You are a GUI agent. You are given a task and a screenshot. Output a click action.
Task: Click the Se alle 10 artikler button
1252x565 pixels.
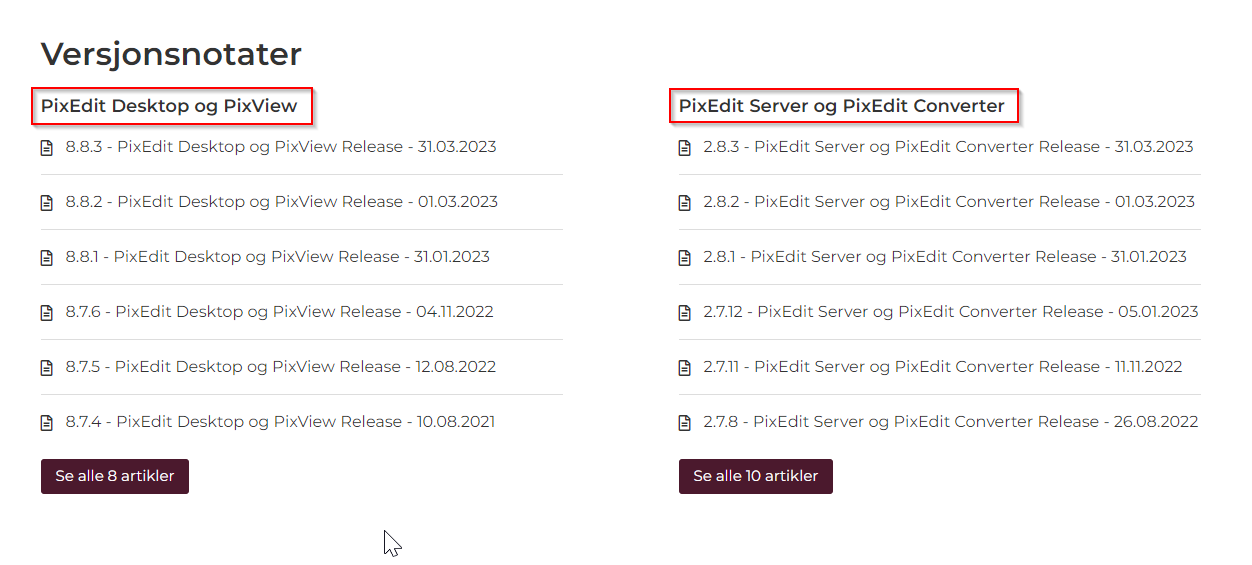point(756,476)
